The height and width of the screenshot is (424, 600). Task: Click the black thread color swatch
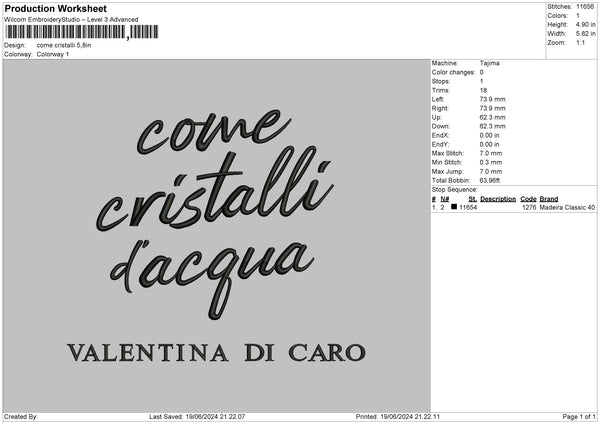click(454, 207)
